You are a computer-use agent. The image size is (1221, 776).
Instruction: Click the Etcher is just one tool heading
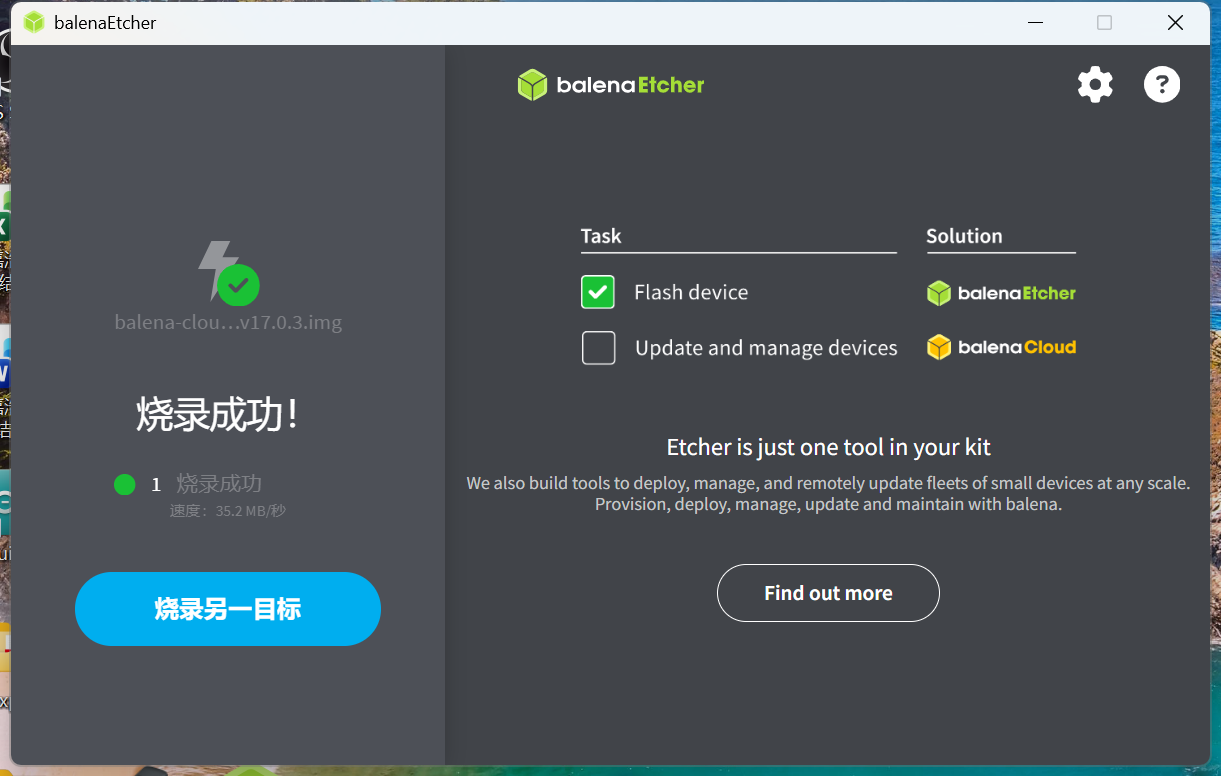click(828, 447)
